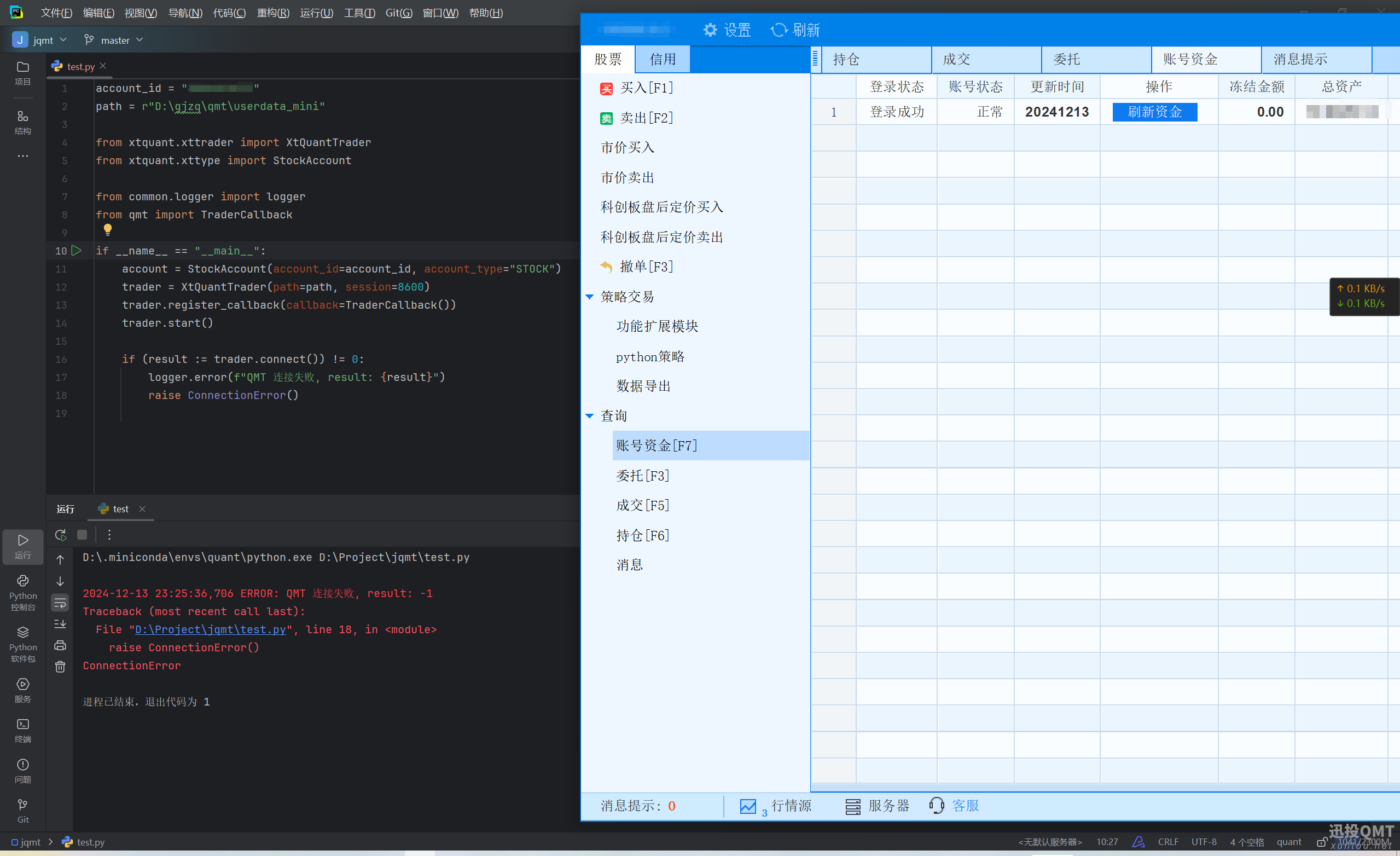
Task: Switch to the 股票 tab
Action: 608,59
